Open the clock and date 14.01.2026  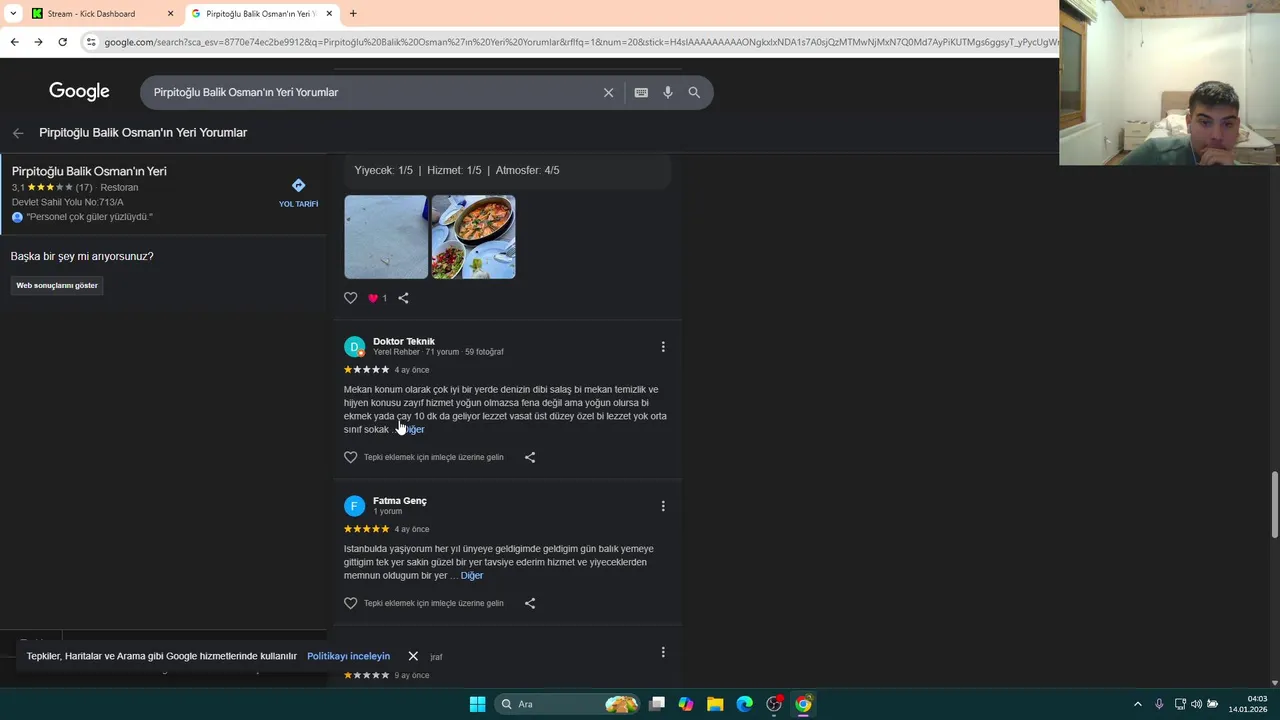coord(1248,704)
